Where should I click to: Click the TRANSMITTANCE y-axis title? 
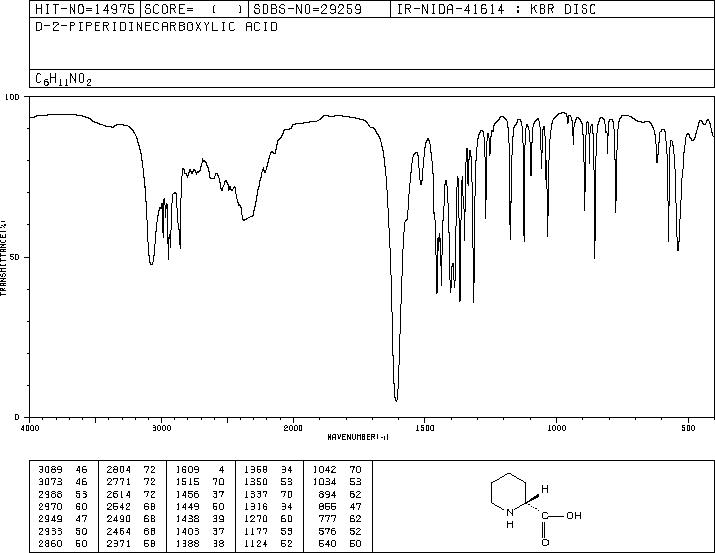[3, 258]
